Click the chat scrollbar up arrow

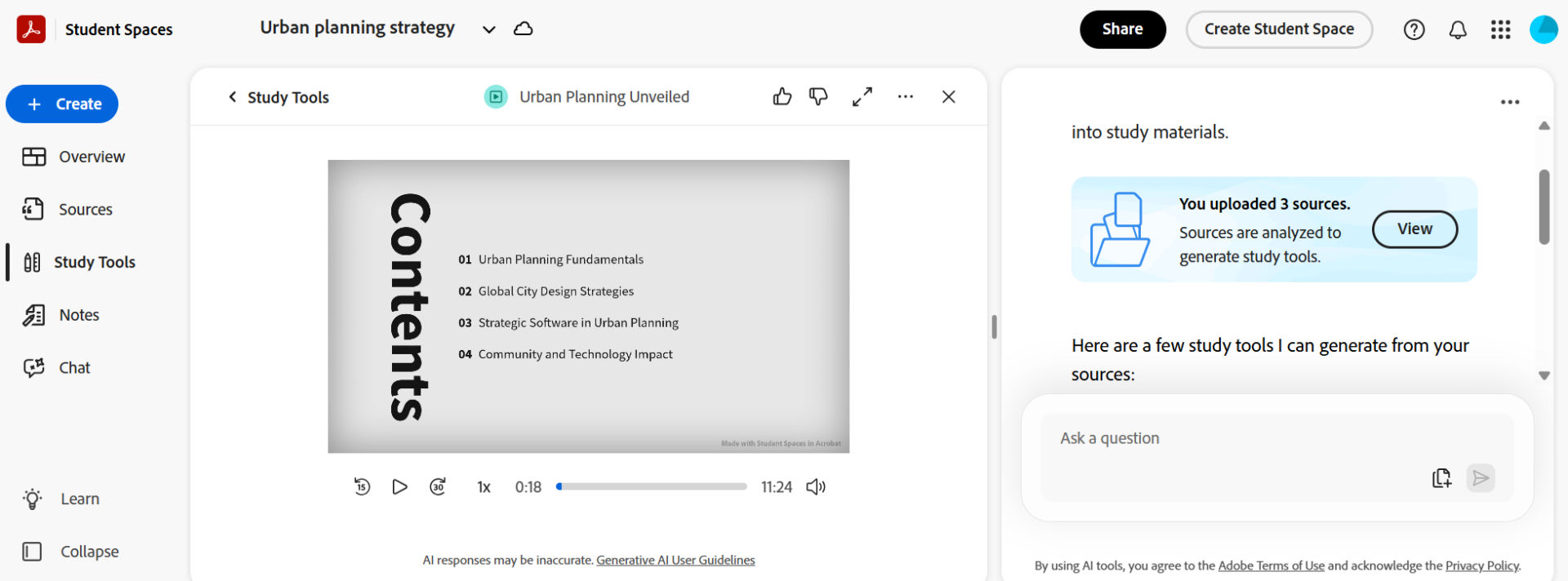tap(1543, 126)
